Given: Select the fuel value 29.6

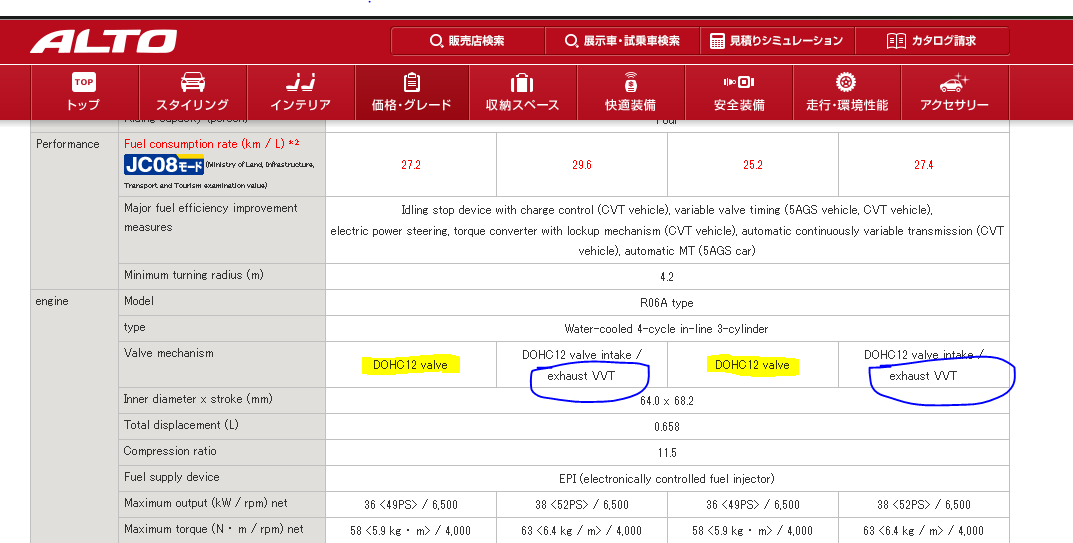Looking at the screenshot, I should pos(582,165).
